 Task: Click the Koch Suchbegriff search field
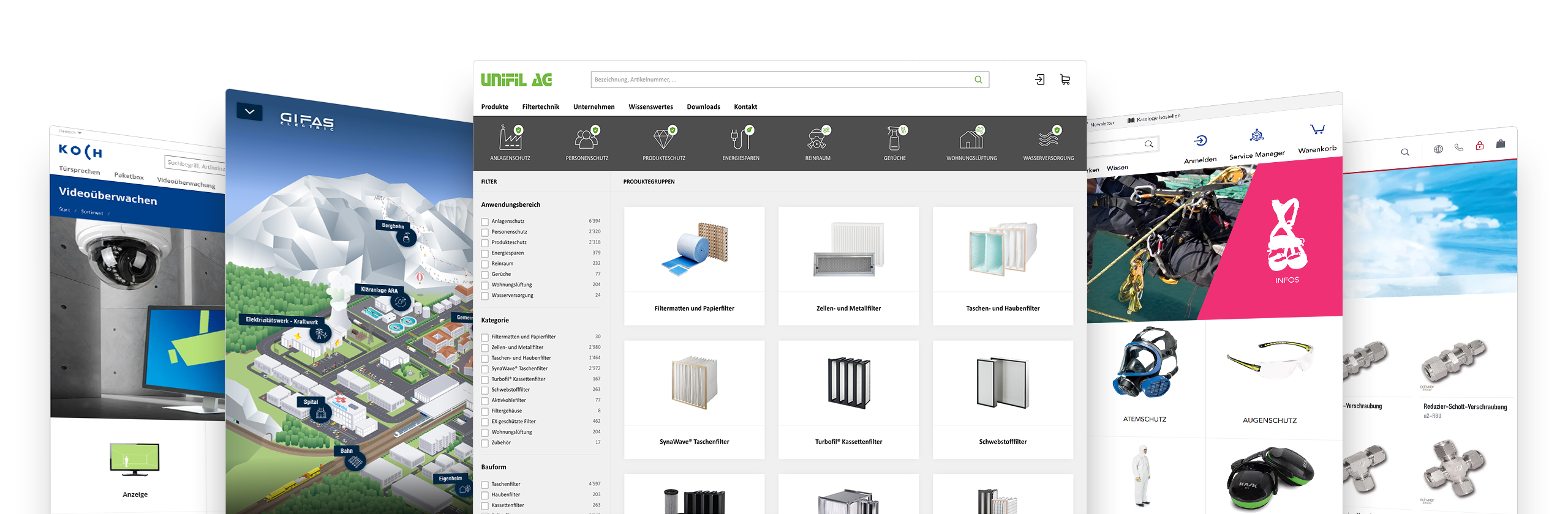pyautogui.click(x=196, y=165)
